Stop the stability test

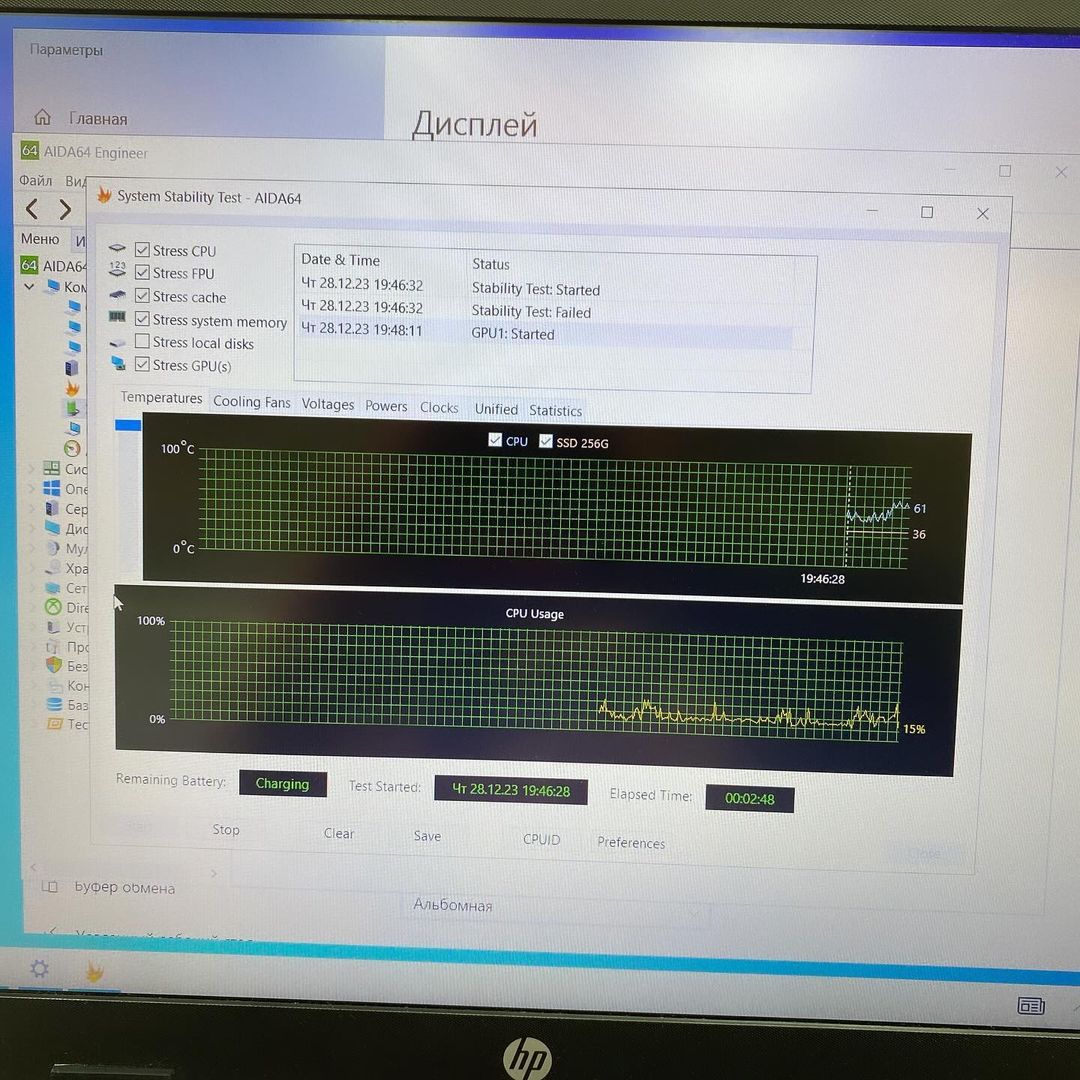pos(226,830)
